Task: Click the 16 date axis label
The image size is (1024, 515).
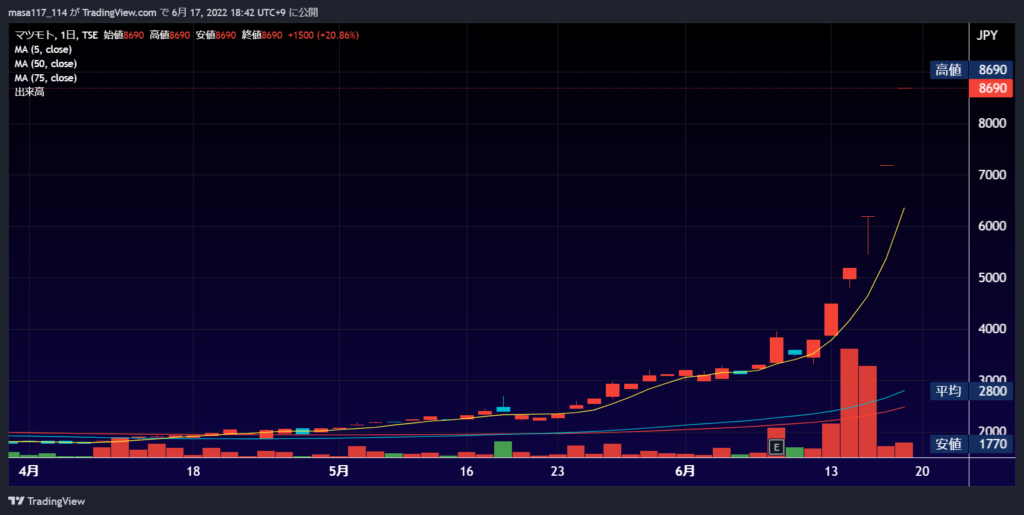Action: coord(466,471)
